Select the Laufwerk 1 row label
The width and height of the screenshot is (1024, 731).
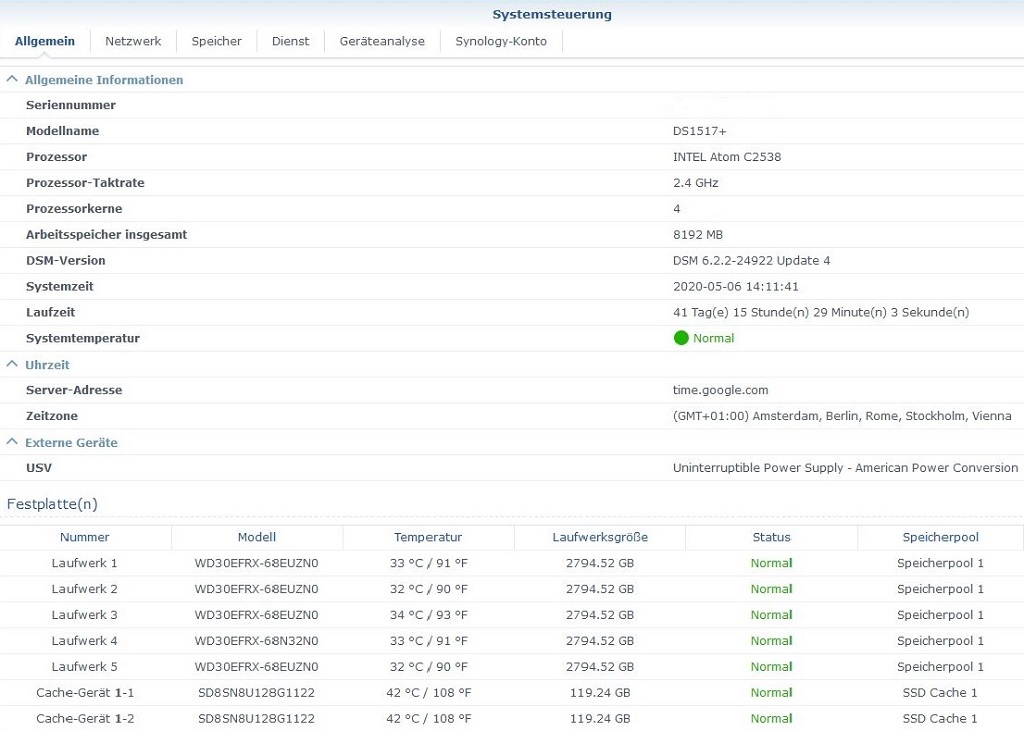[84, 562]
